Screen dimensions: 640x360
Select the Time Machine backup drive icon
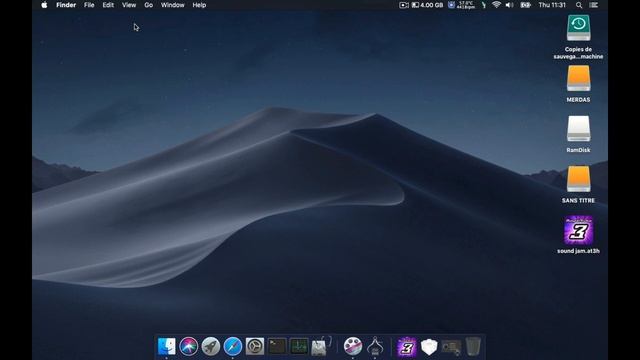click(578, 28)
